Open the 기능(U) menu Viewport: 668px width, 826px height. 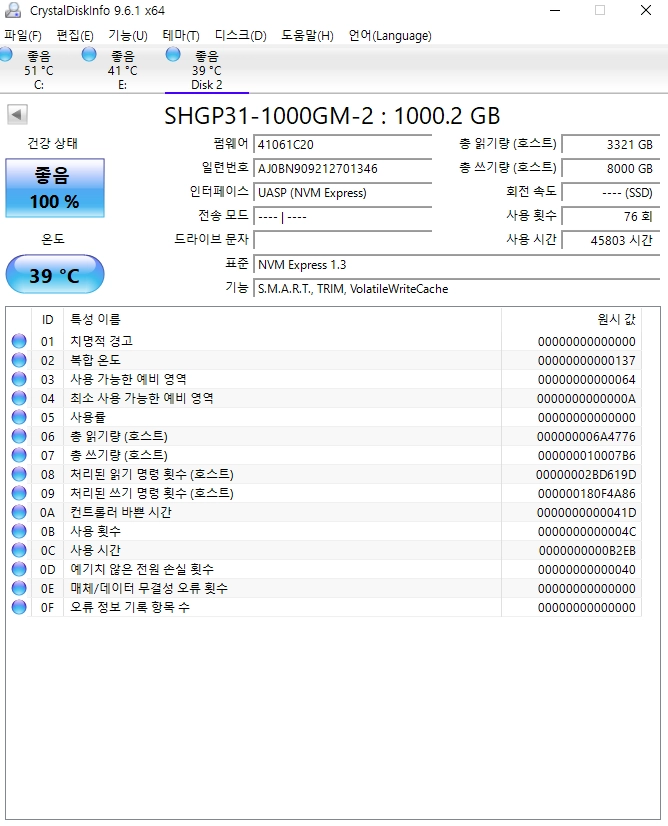(128, 35)
